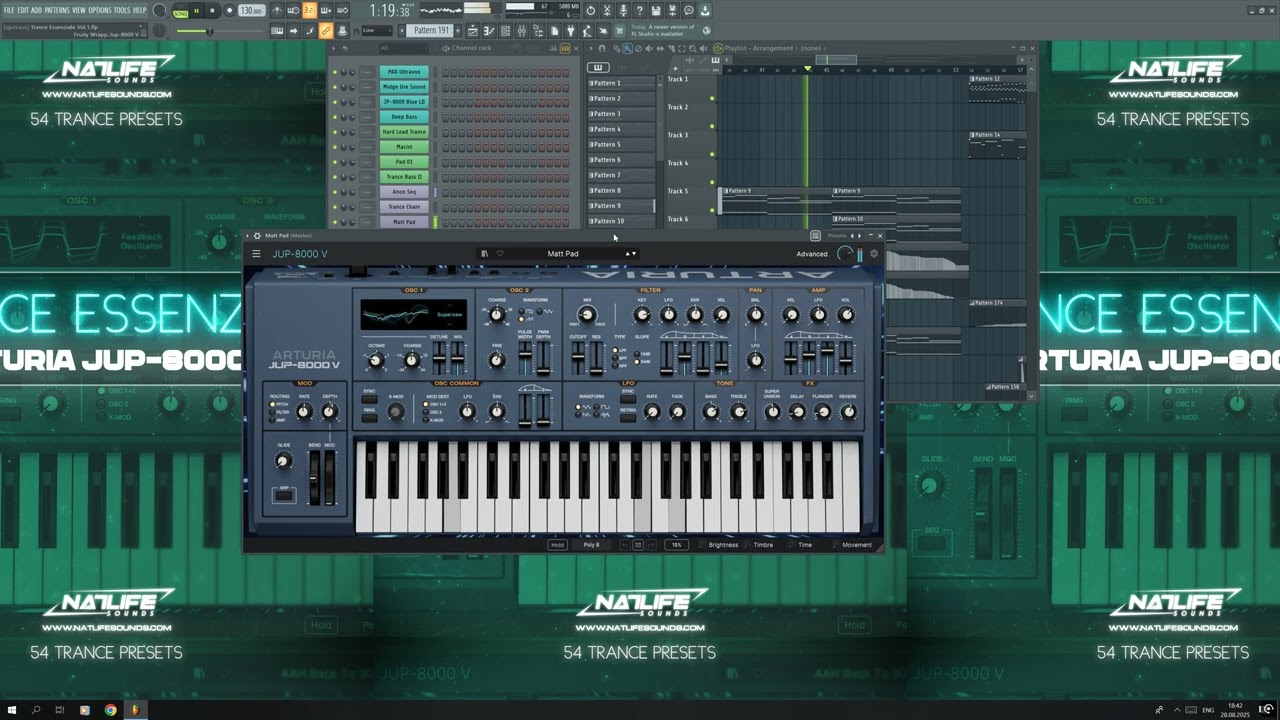Click the question mark help icon
1280x720 pixels.
coord(640,11)
